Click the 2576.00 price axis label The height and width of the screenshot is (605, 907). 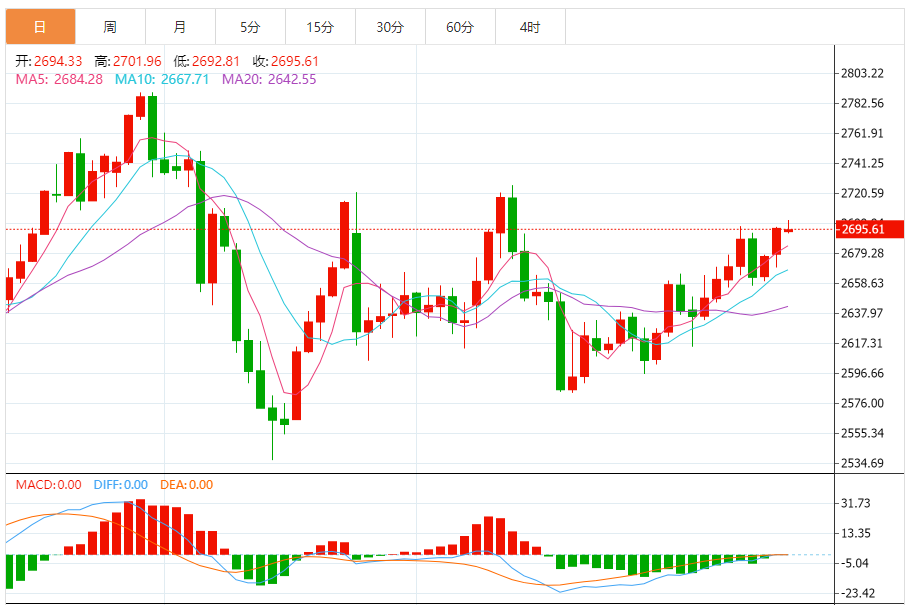[x=862, y=403]
